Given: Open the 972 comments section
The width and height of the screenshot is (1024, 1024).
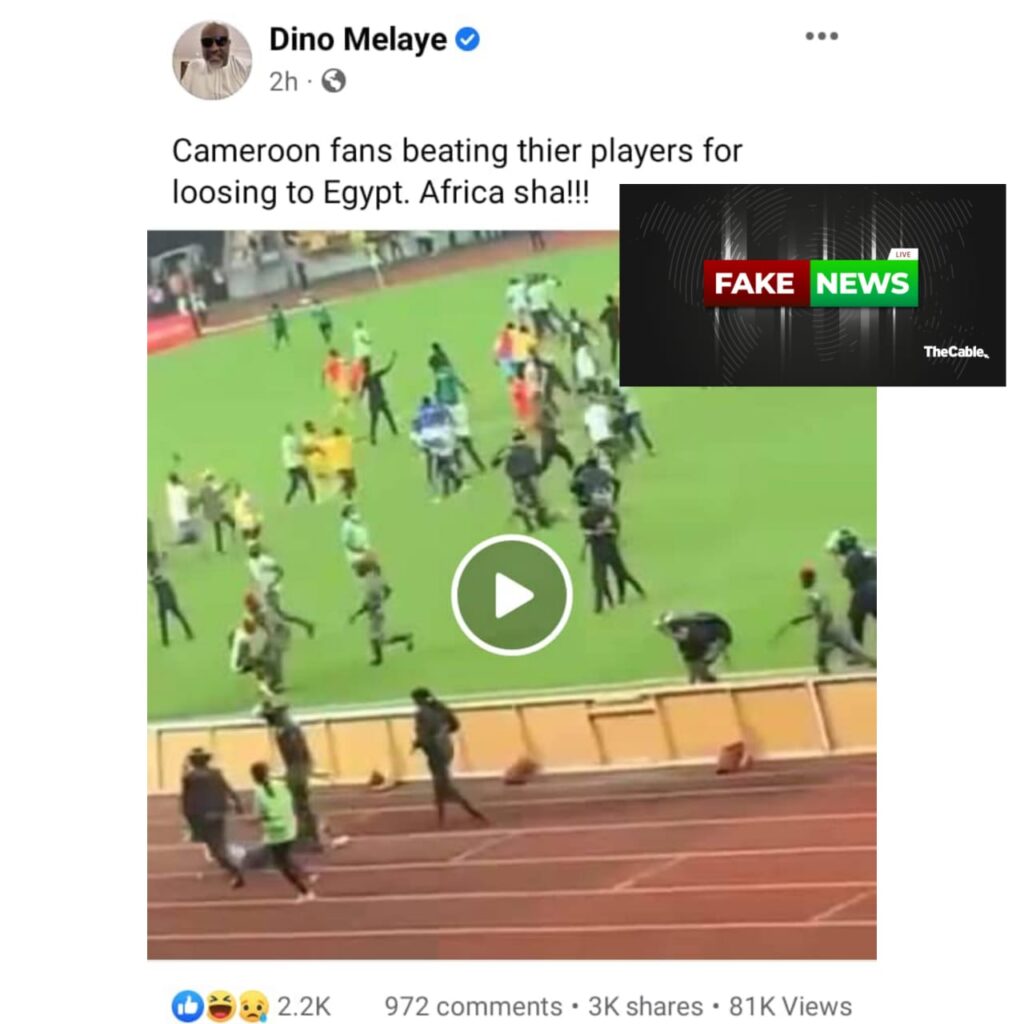Looking at the screenshot, I should click(473, 1006).
